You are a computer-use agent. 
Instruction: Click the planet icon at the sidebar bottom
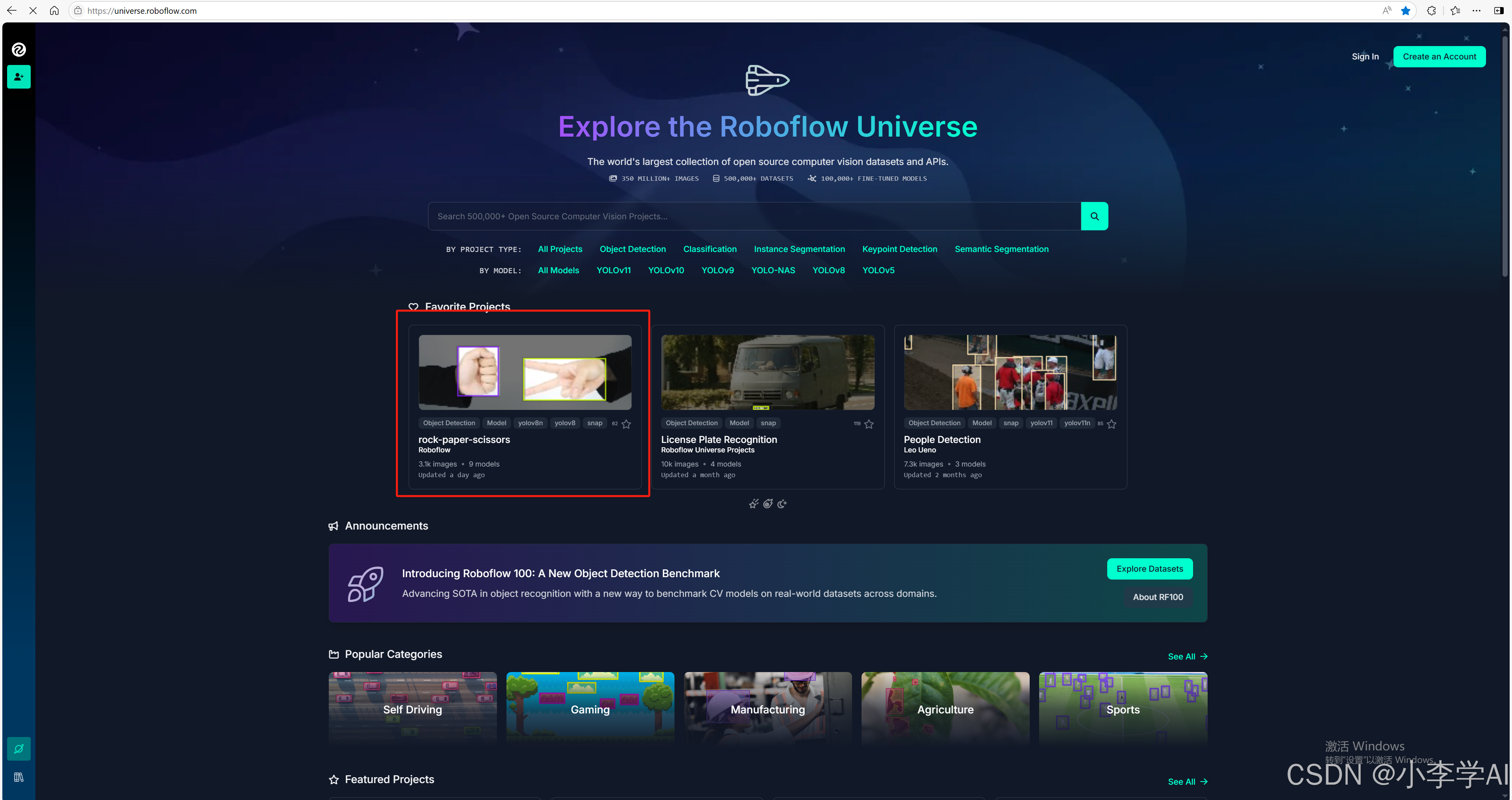(19, 748)
